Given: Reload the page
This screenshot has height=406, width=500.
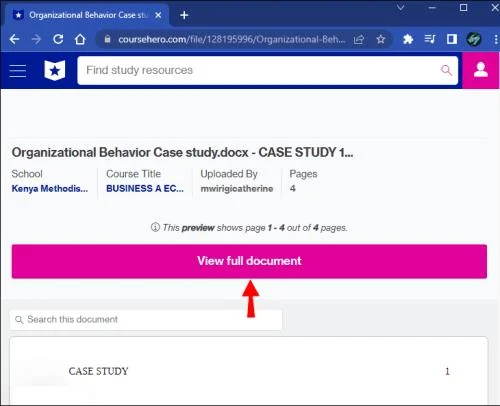Looking at the screenshot, I should pyautogui.click(x=58, y=39).
